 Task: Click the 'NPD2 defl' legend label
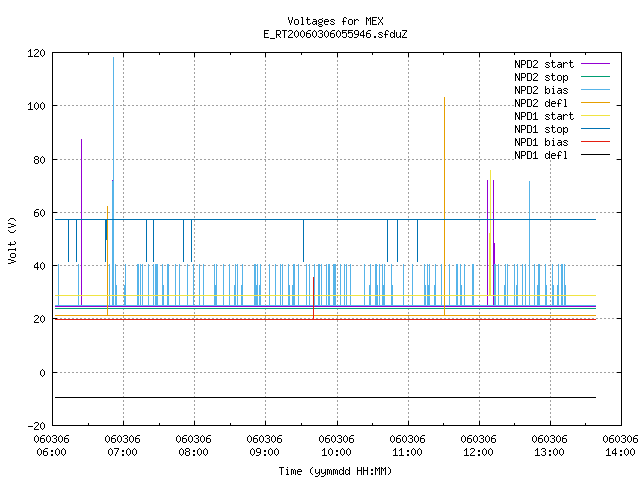tap(541, 103)
